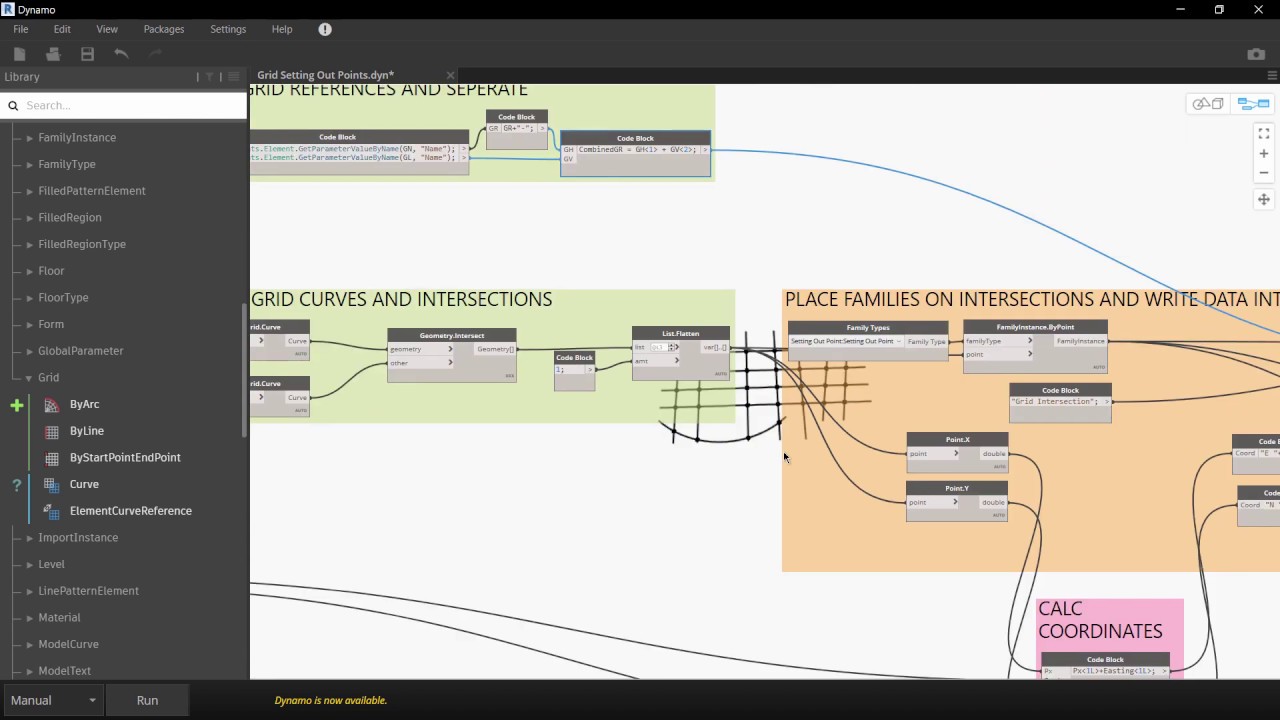Create a new file with the toolbar icon
The image size is (1280, 720).
20,54
